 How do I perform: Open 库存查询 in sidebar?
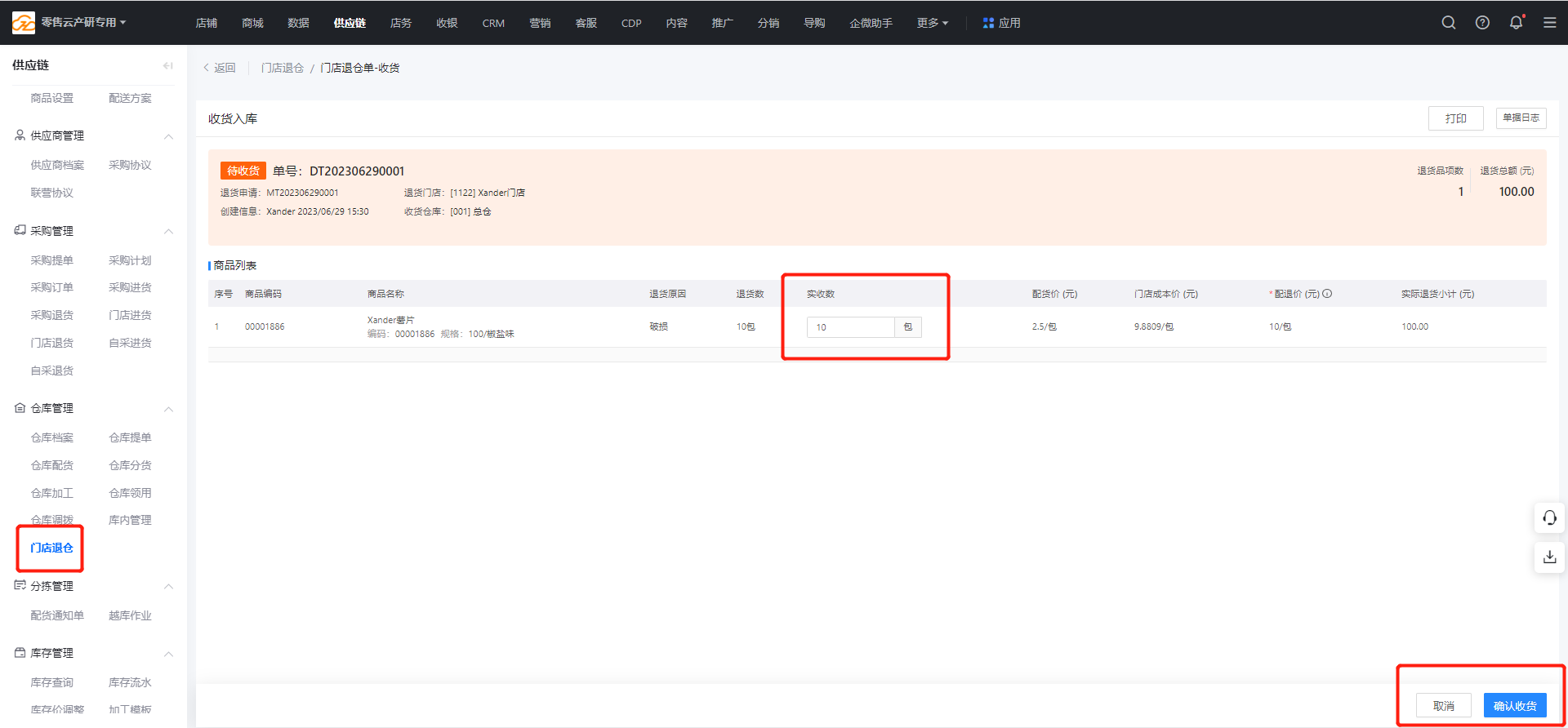click(52, 682)
